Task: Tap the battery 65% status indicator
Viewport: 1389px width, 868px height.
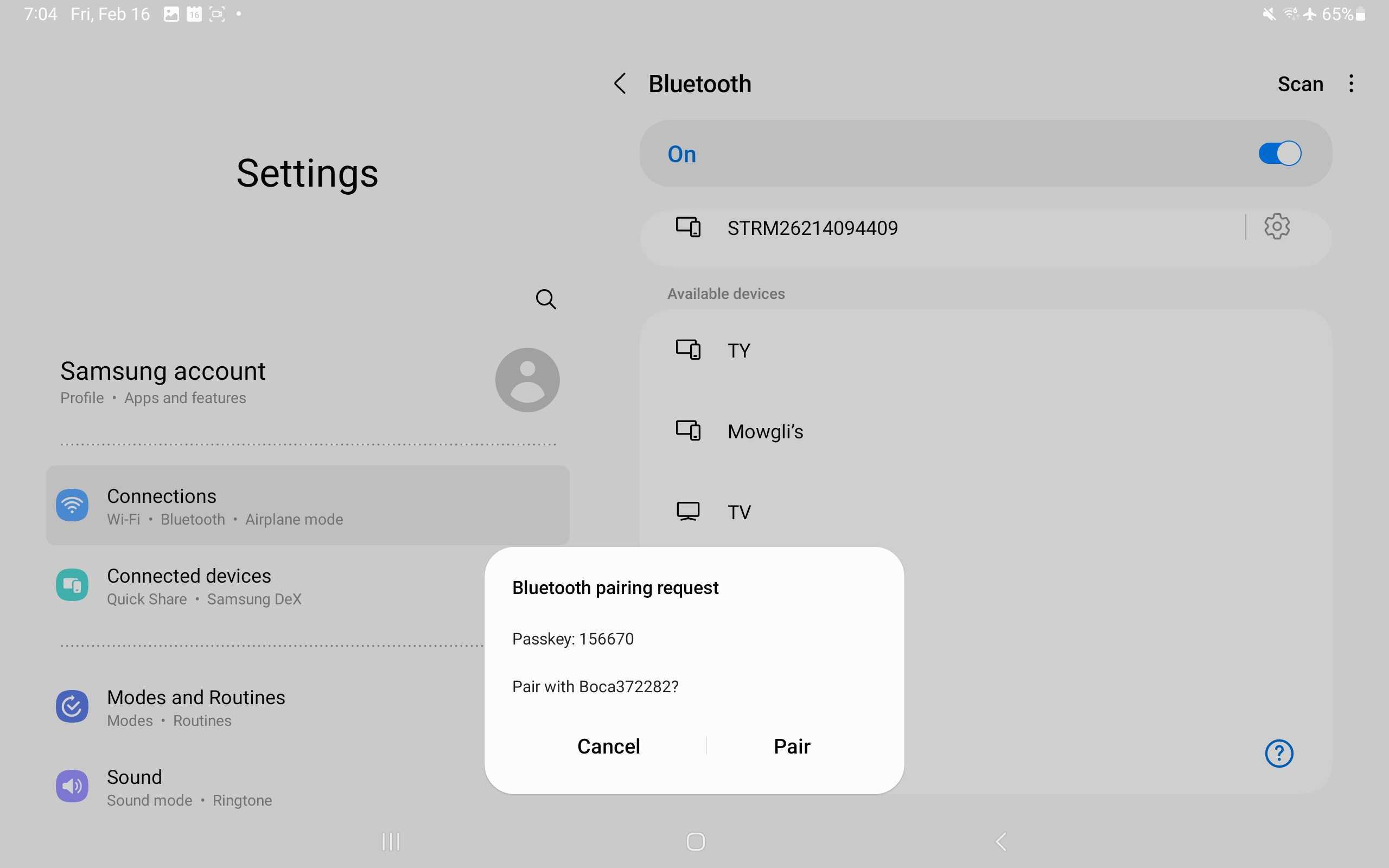Action: click(1343, 14)
